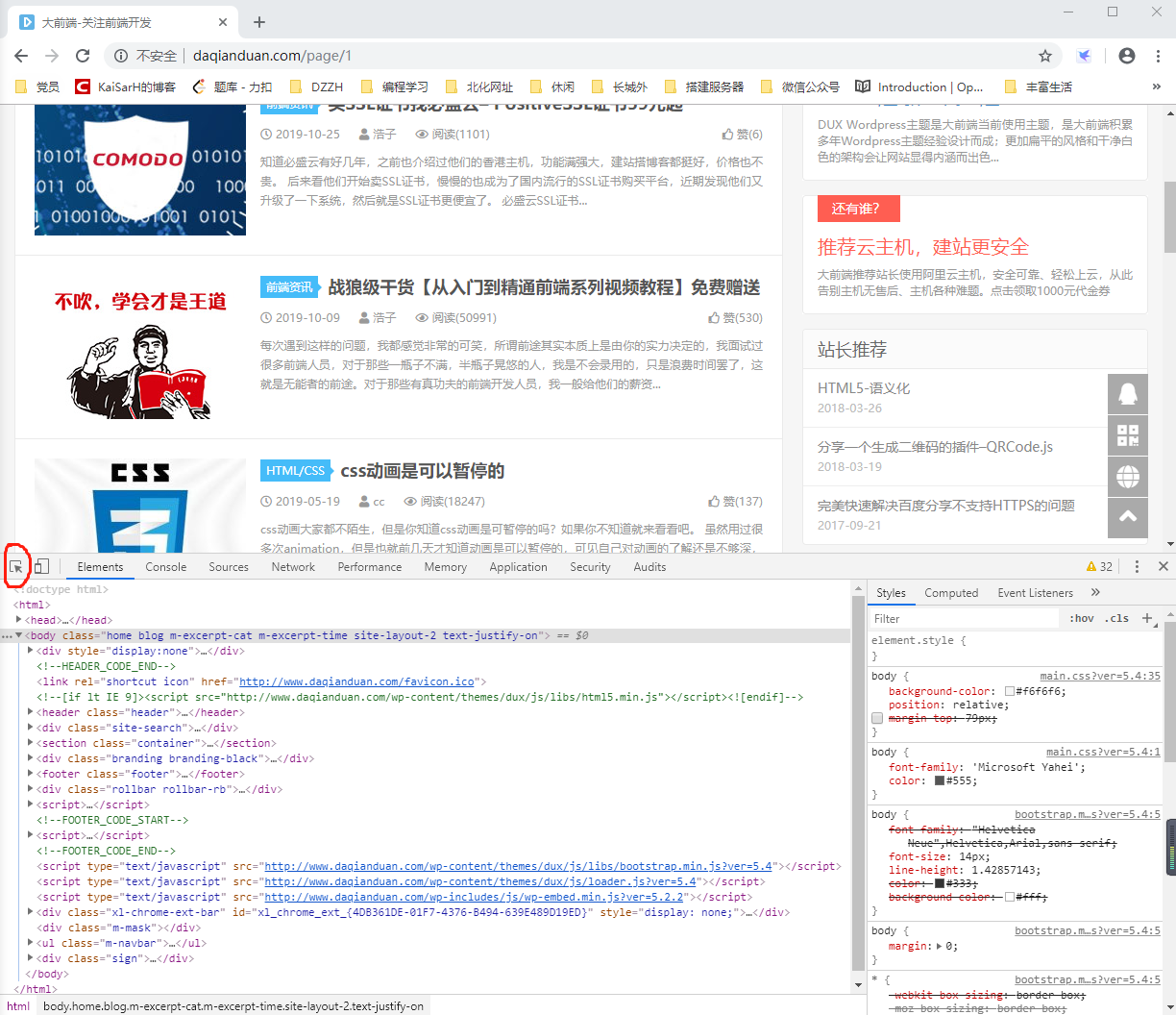1176x1015 pixels.
Task: Open the Network tab
Action: tap(293, 567)
